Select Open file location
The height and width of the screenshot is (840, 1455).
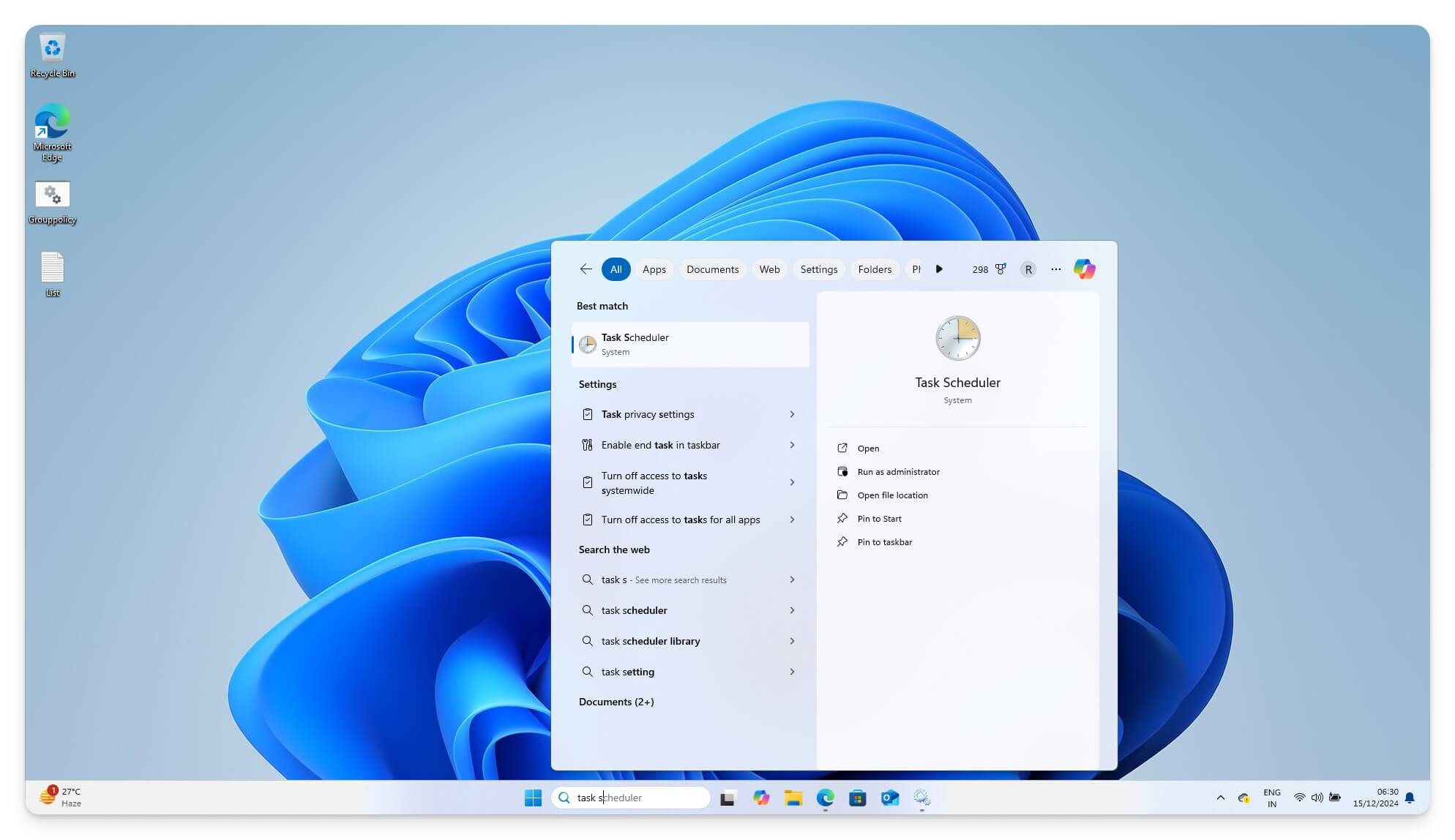pos(893,495)
